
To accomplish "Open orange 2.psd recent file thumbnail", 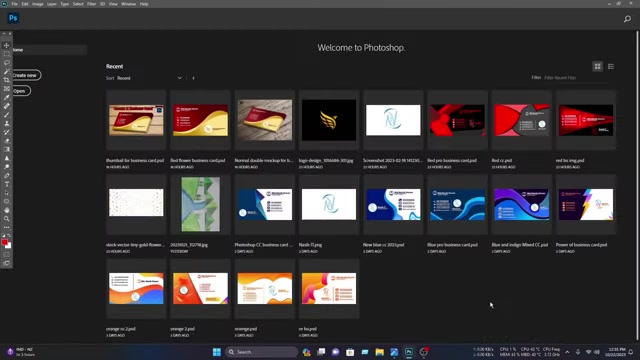I will 200,289.
